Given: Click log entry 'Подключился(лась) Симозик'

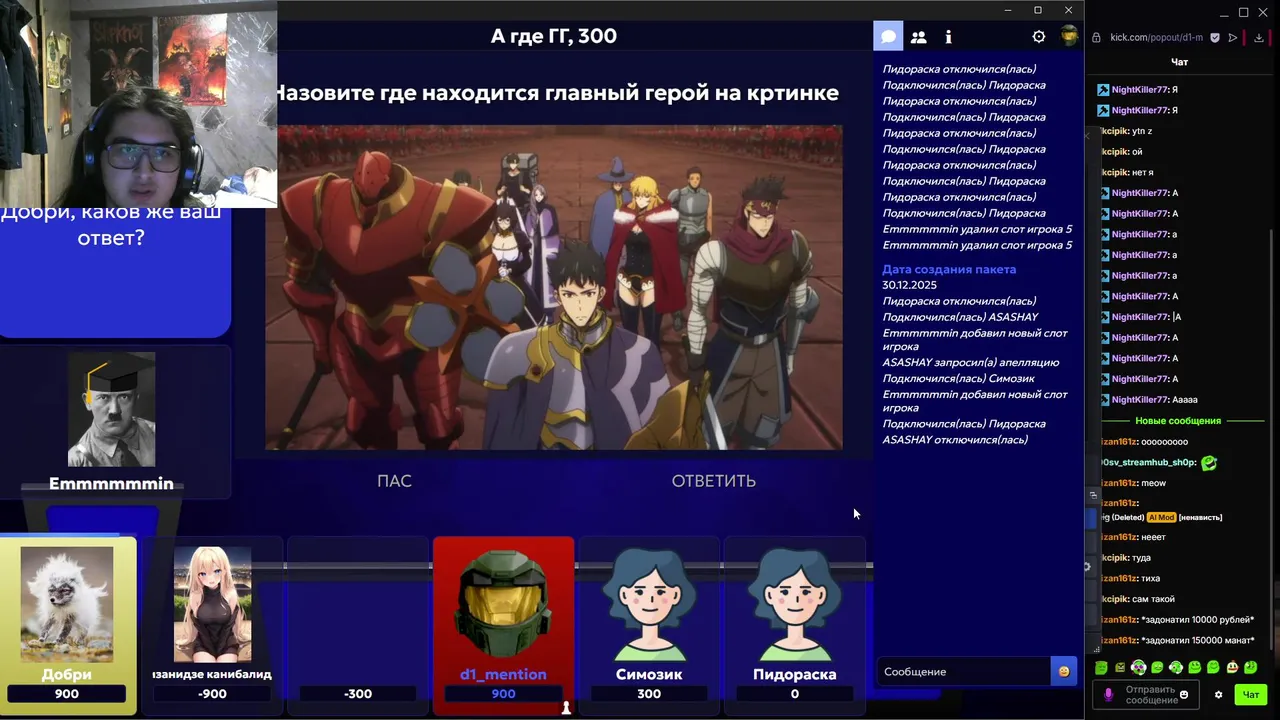Looking at the screenshot, I should click(x=958, y=378).
